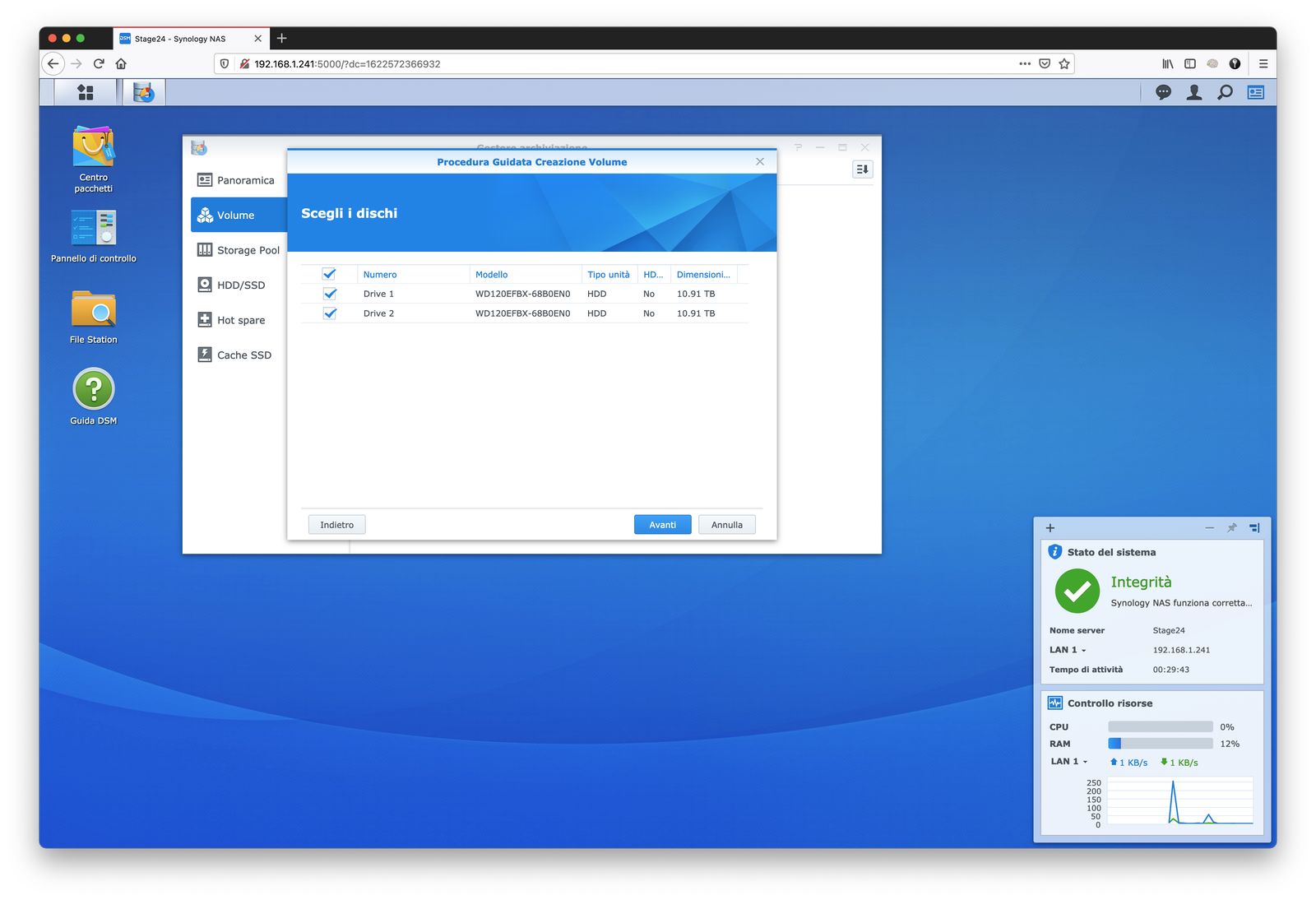1316x900 pixels.
Task: Uncheck the Drive 2 checkbox
Action: [330, 313]
